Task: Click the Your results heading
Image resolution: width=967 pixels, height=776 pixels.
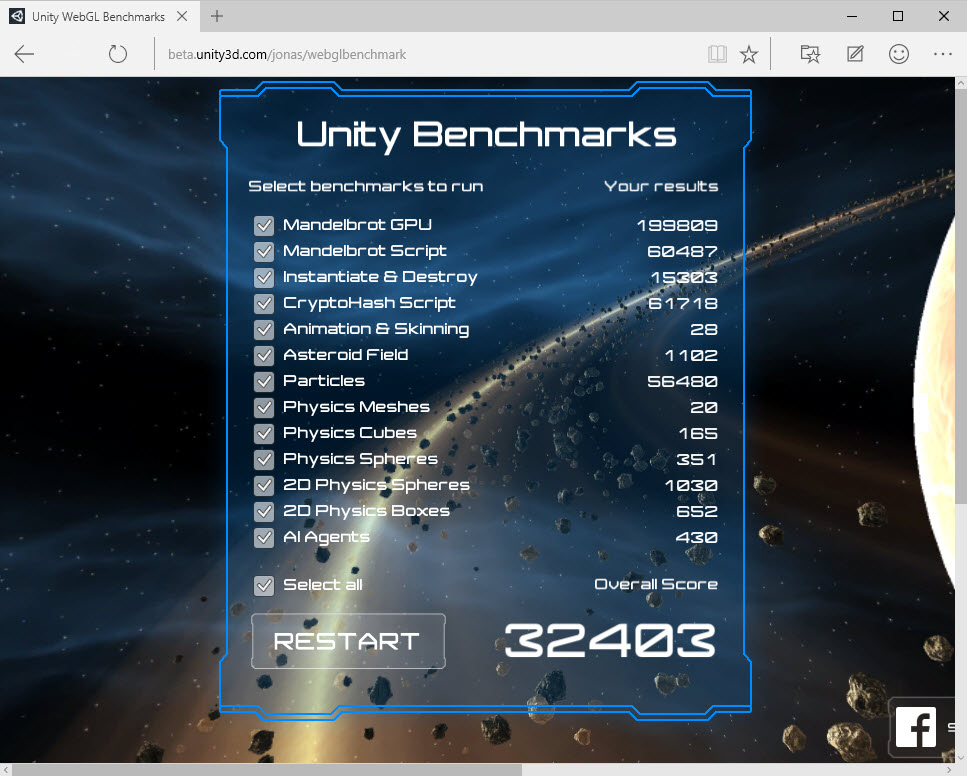Action: point(661,186)
